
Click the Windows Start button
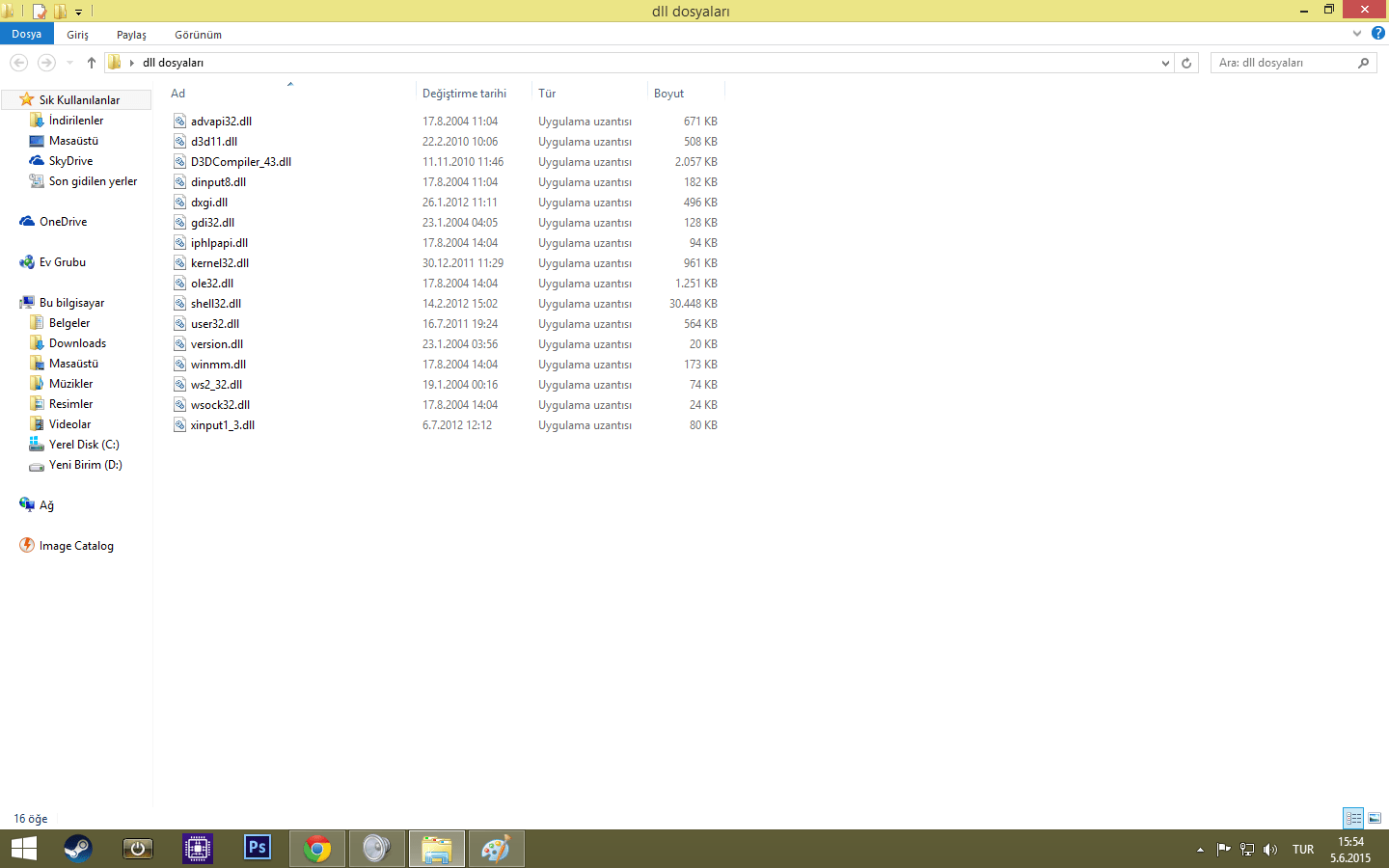coord(23,849)
